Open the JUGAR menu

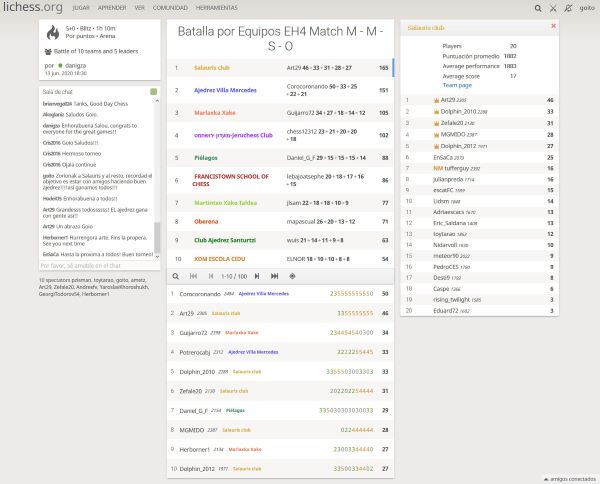pyautogui.click(x=85, y=7)
